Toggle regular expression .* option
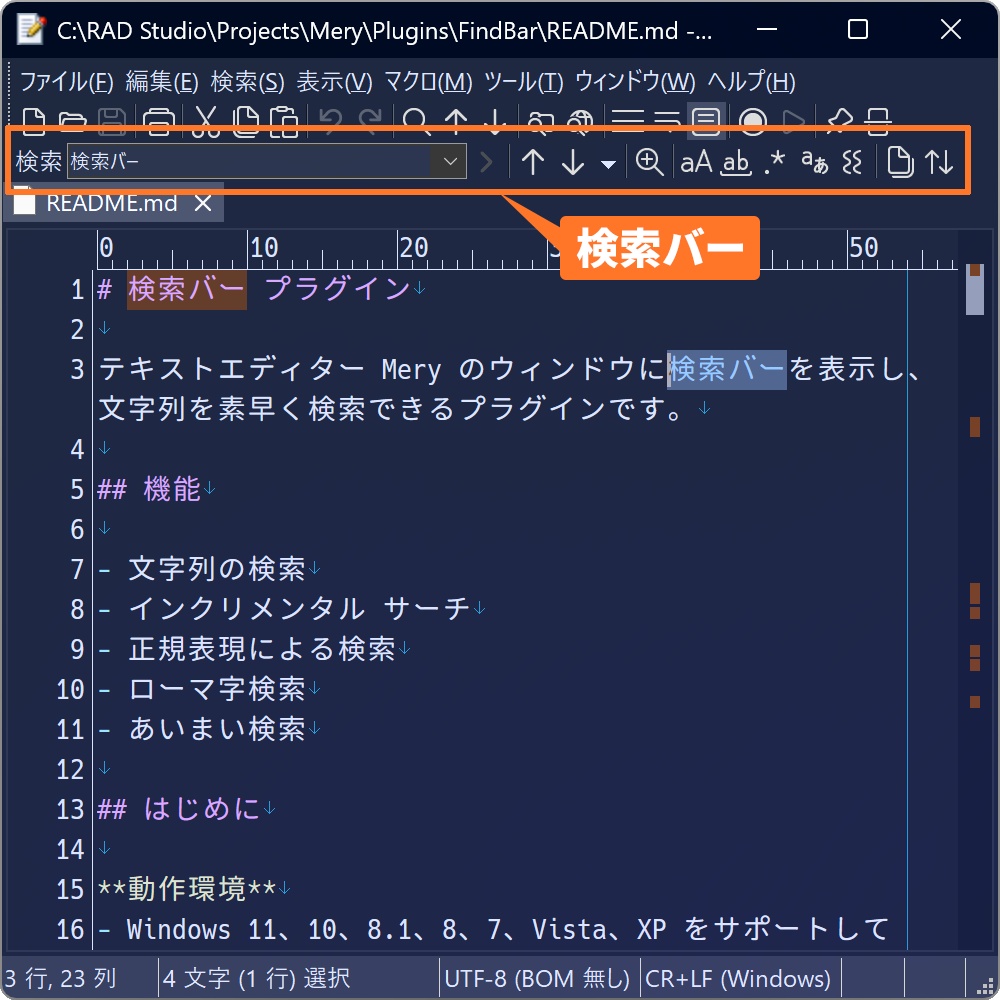Image resolution: width=1000 pixels, height=1000 pixels. click(x=774, y=162)
